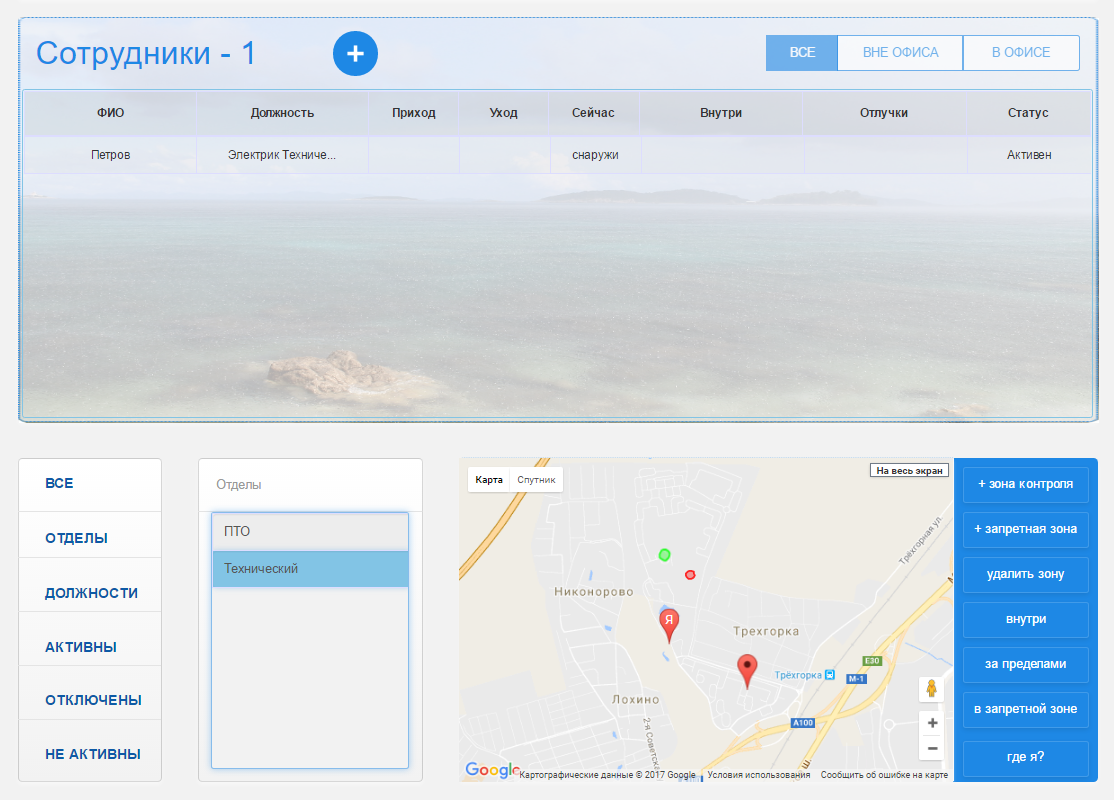Zoom out the map with minus
This screenshot has height=800, width=1114.
point(932,748)
